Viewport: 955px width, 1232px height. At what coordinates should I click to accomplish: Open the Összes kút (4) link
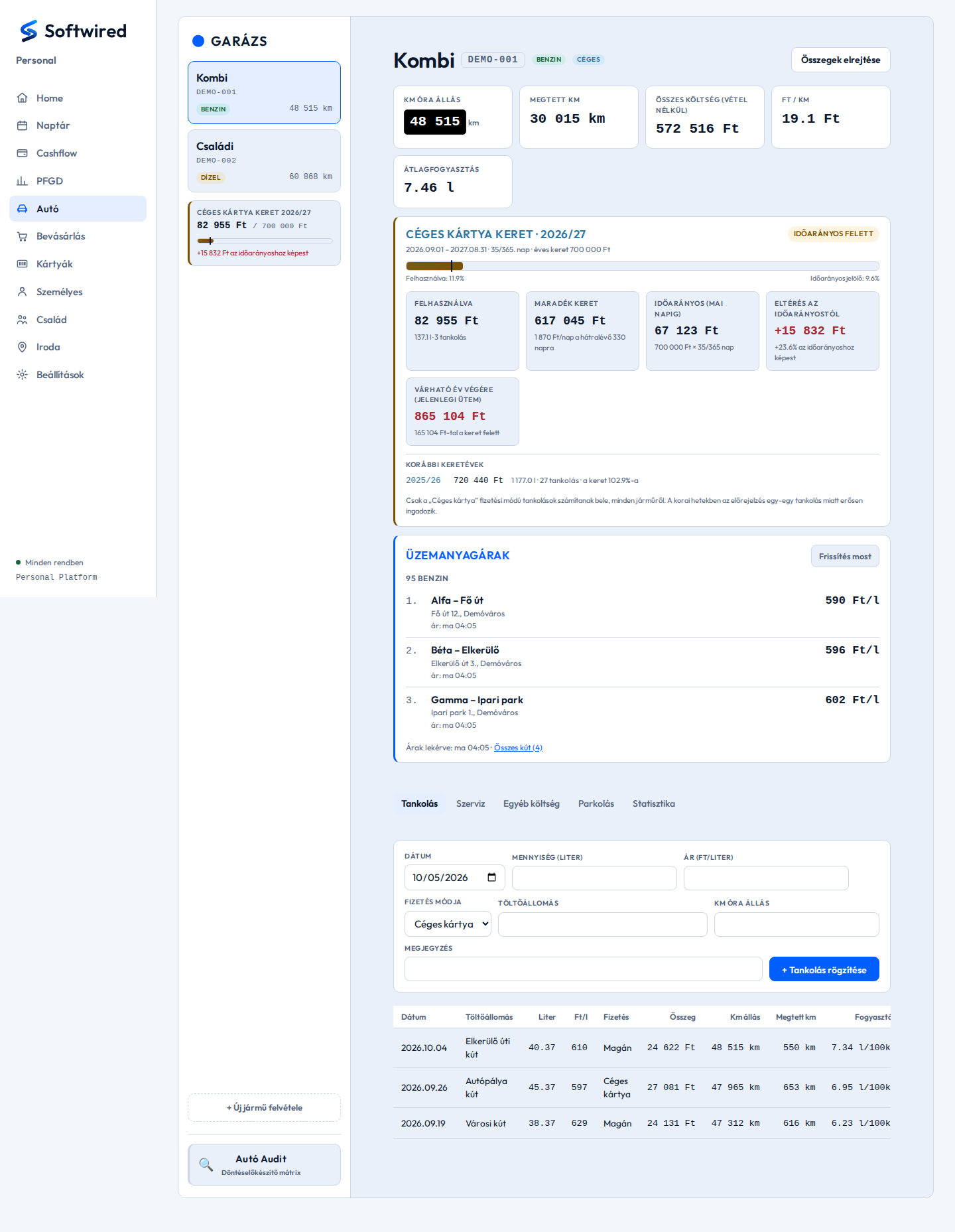pos(518,748)
